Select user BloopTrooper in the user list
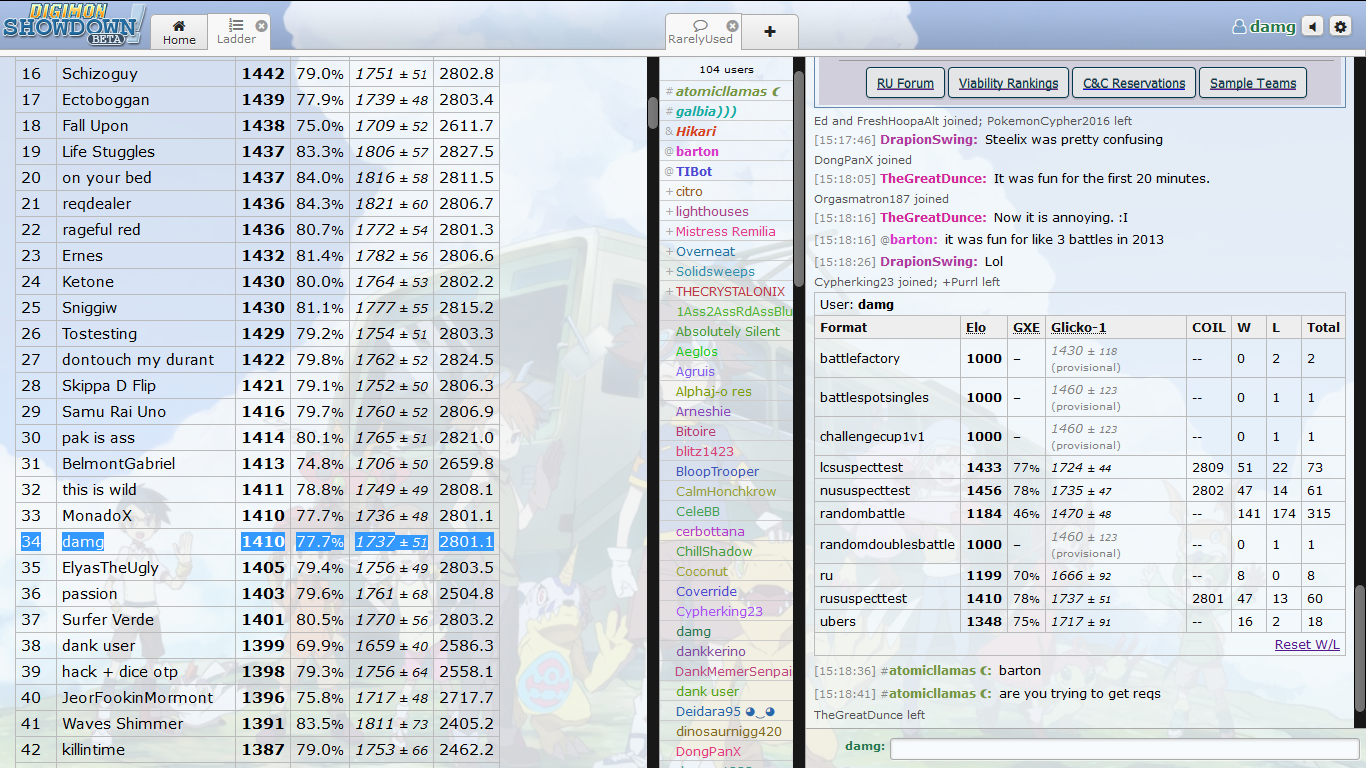This screenshot has width=1366, height=768. [726, 471]
